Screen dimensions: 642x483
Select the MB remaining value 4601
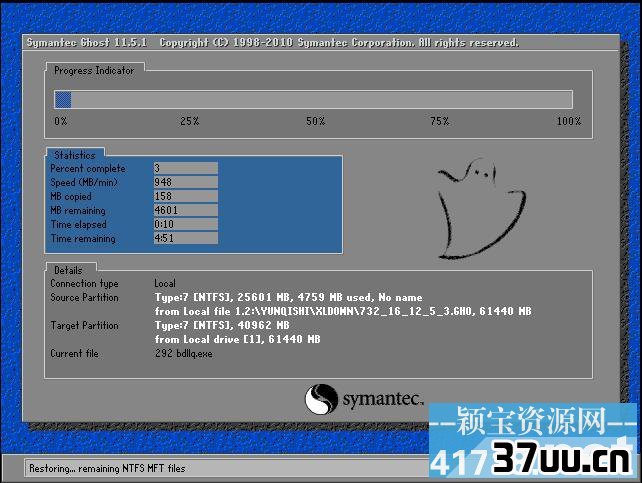pyautogui.click(x=186, y=210)
